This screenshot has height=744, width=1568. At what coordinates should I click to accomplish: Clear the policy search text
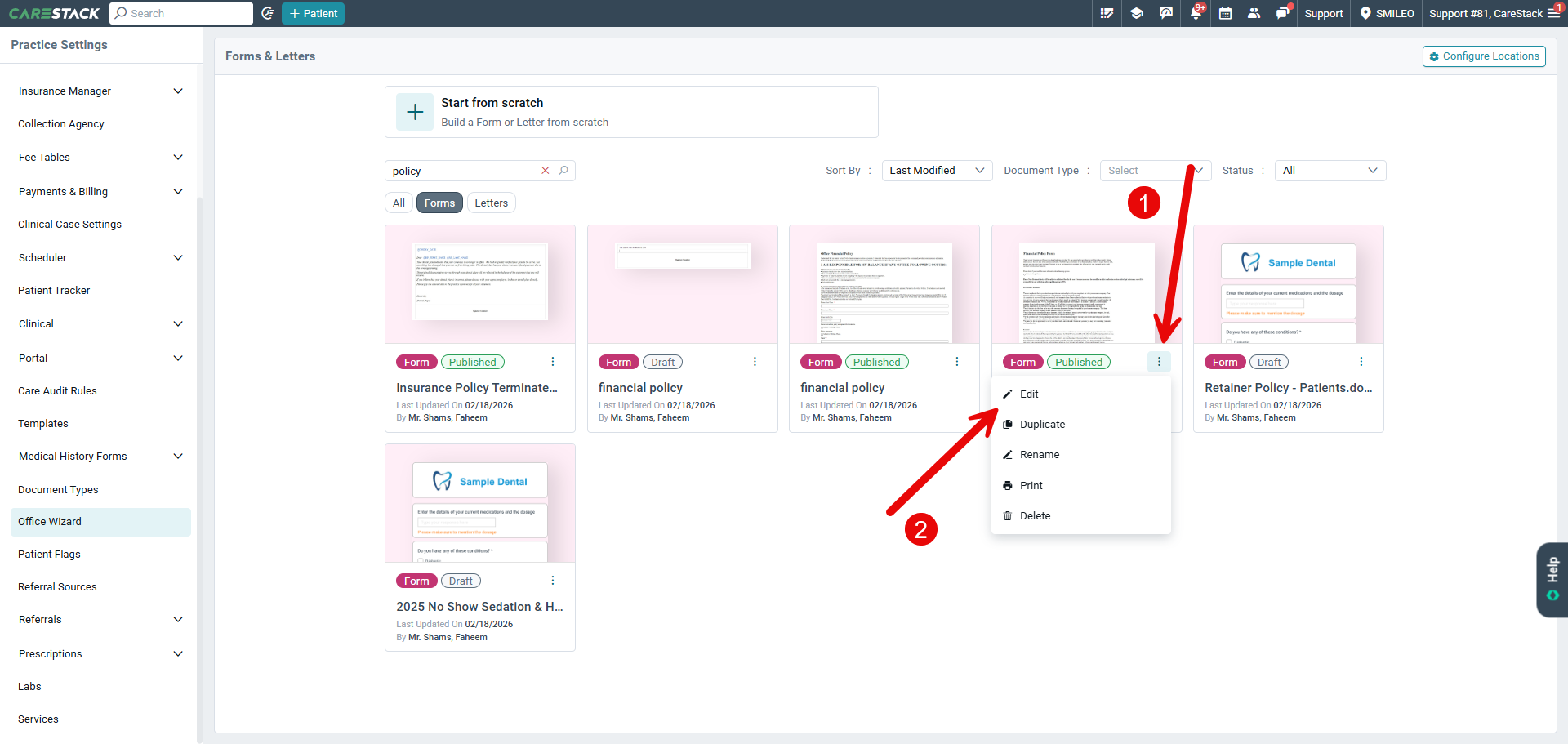pyautogui.click(x=546, y=171)
